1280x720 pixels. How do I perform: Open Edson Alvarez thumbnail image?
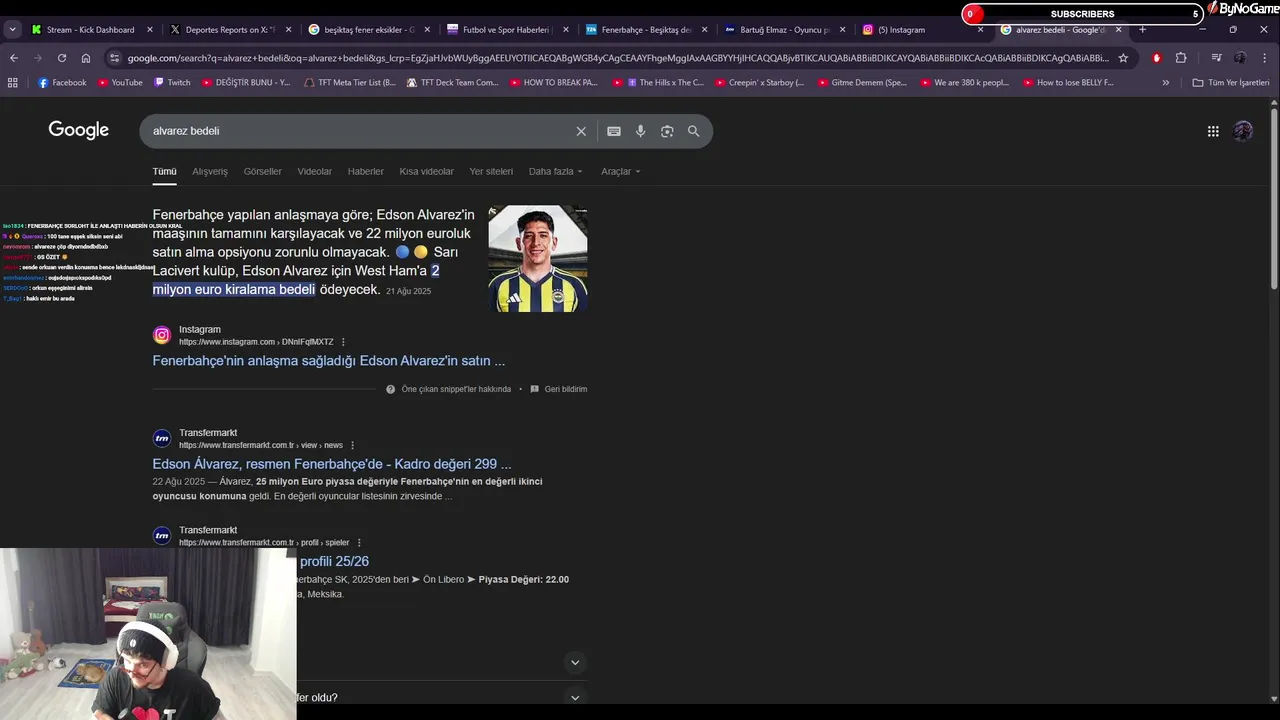pyautogui.click(x=538, y=258)
